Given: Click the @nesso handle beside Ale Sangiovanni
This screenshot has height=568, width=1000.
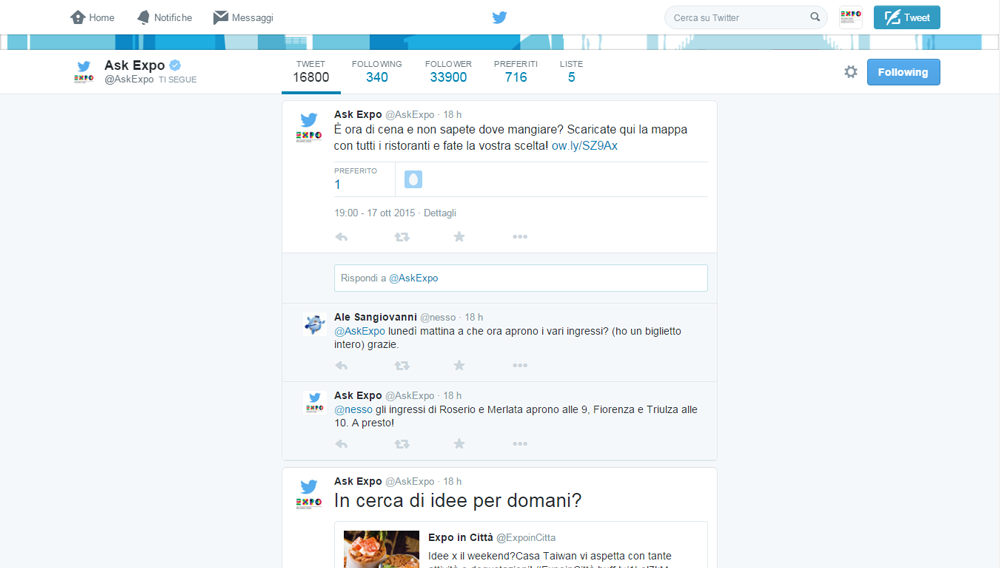Looking at the screenshot, I should pos(438,317).
